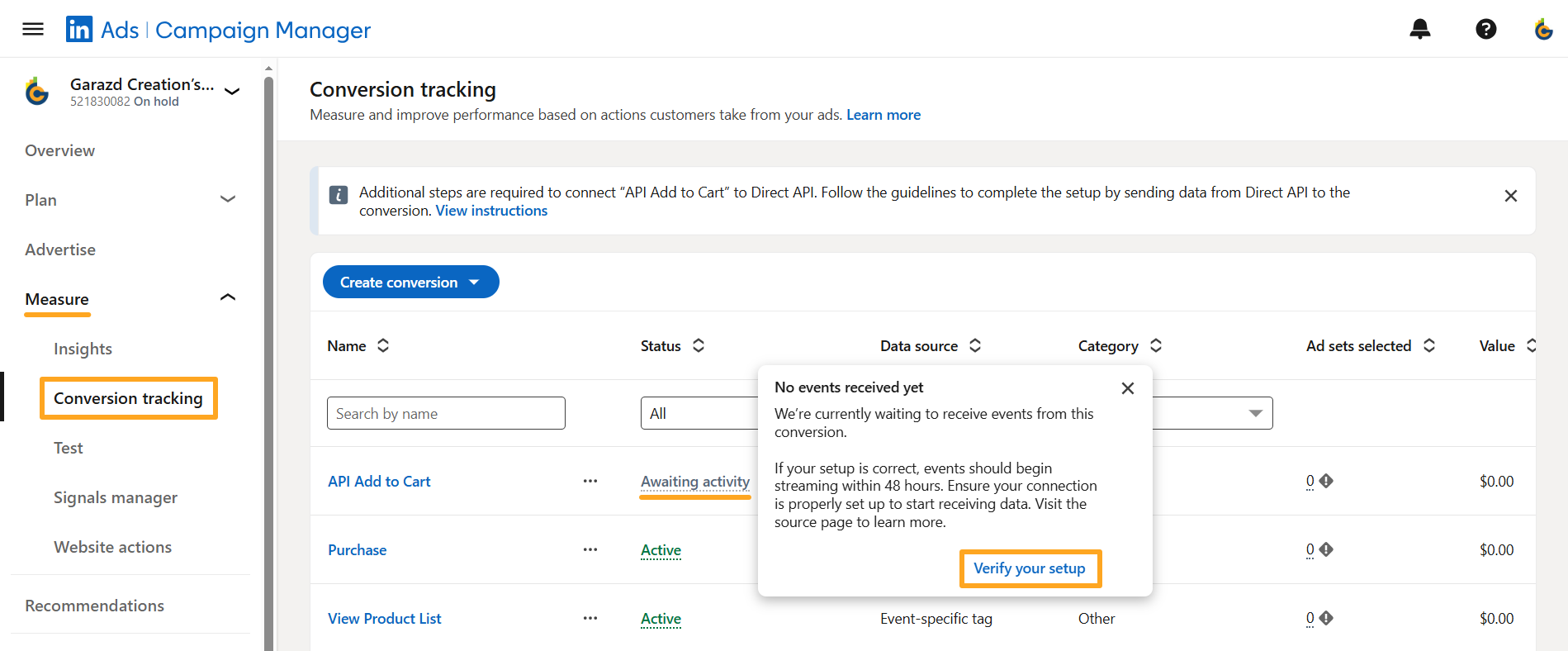Click the Search by name field
This screenshot has height=651, width=1568.
446,413
